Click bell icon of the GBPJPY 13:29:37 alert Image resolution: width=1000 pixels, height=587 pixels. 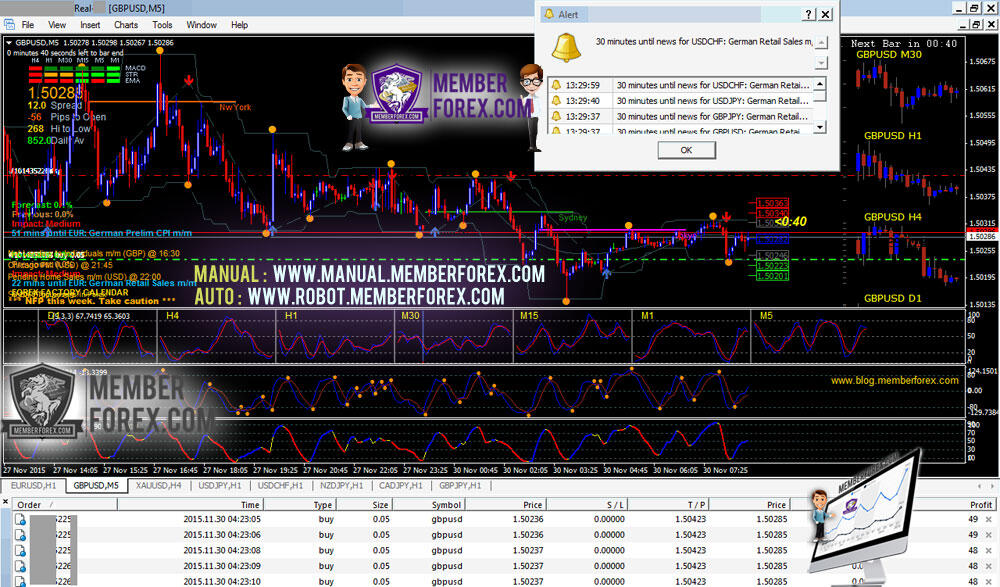click(x=556, y=116)
